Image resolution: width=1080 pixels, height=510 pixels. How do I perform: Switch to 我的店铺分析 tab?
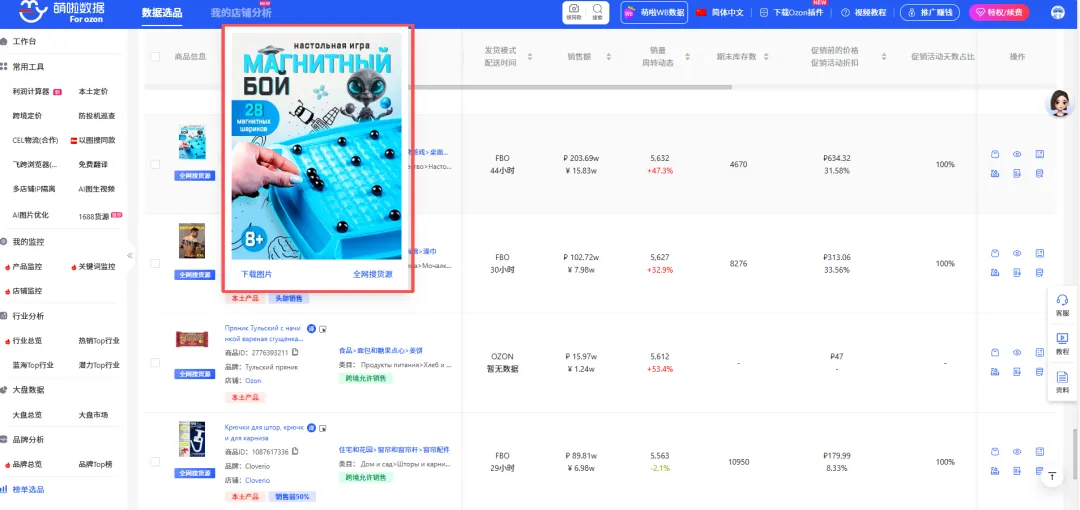pyautogui.click(x=240, y=13)
